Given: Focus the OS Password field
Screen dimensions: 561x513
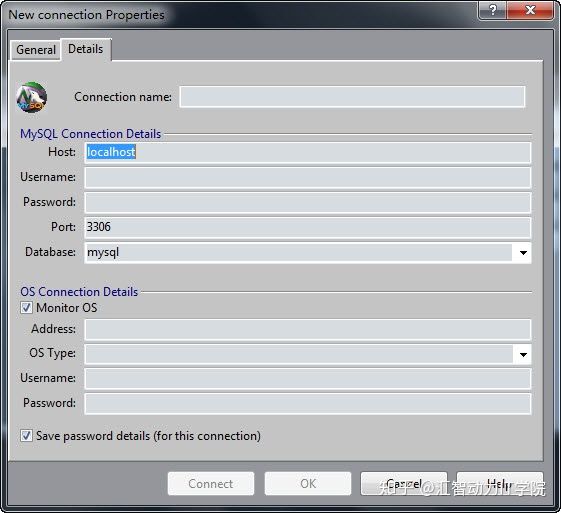Looking at the screenshot, I should click(x=308, y=404).
